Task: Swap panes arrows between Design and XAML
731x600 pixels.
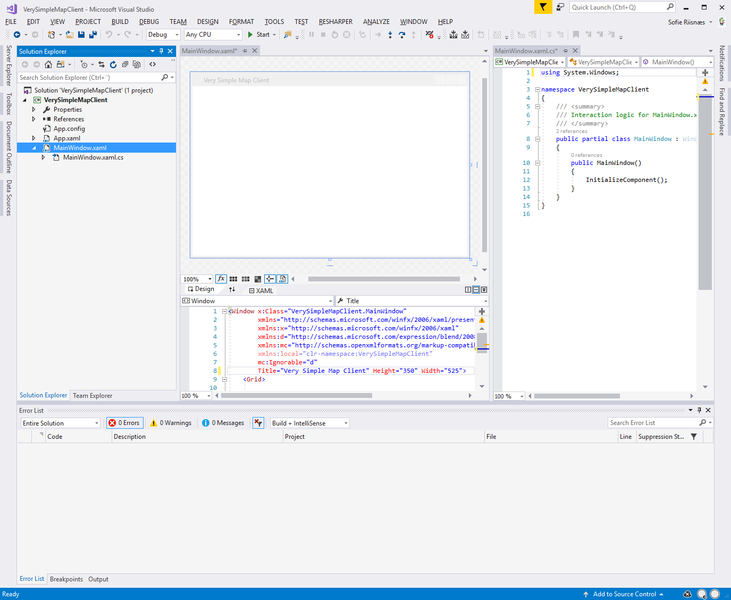Action: (x=232, y=290)
